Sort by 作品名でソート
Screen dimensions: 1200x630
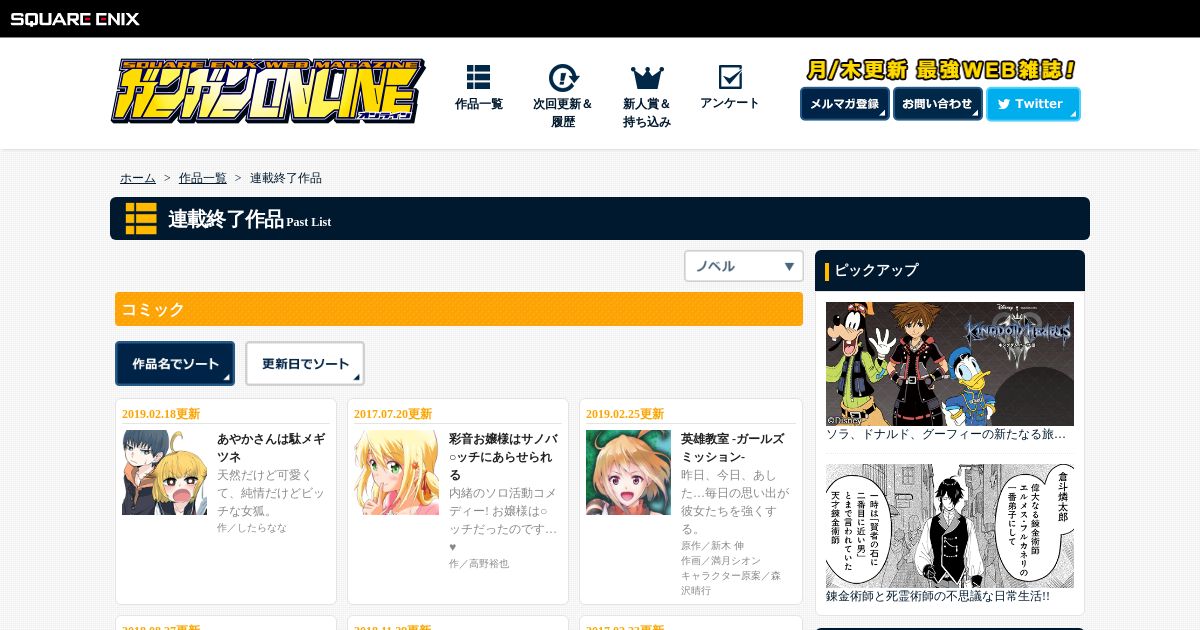point(175,364)
